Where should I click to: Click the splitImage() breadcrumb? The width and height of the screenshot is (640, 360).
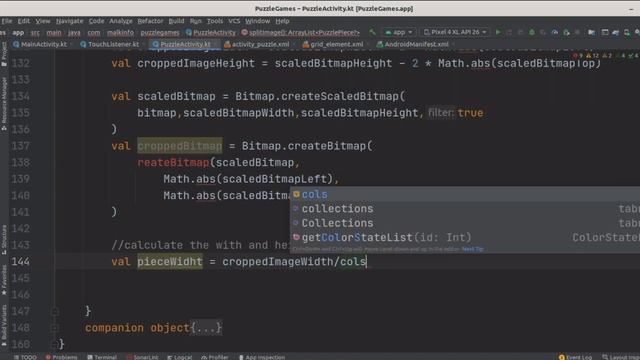(304, 32)
